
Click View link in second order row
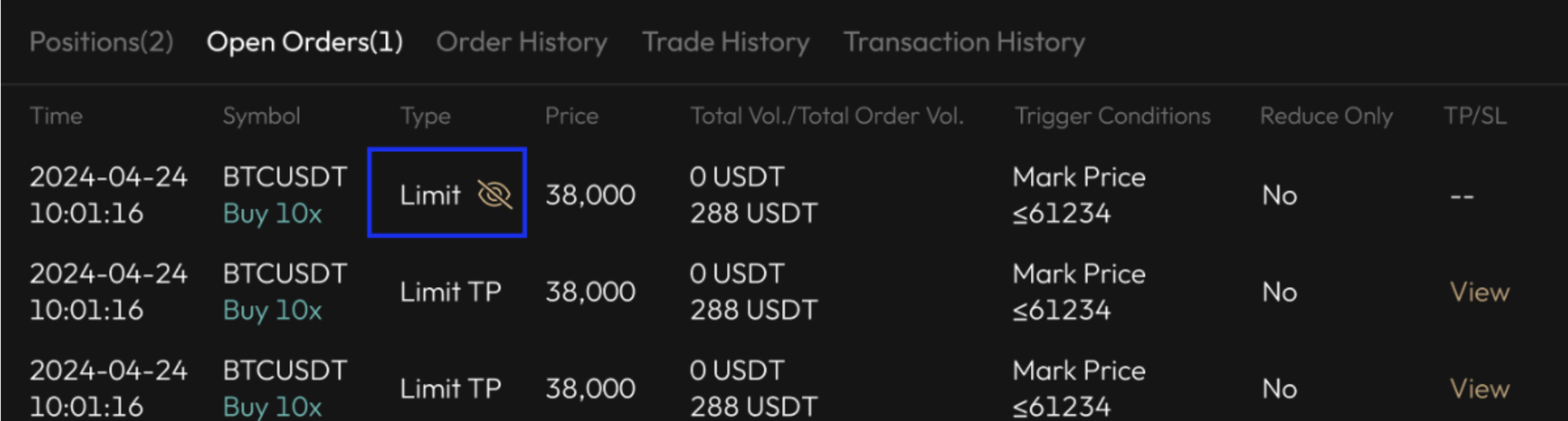1480,292
